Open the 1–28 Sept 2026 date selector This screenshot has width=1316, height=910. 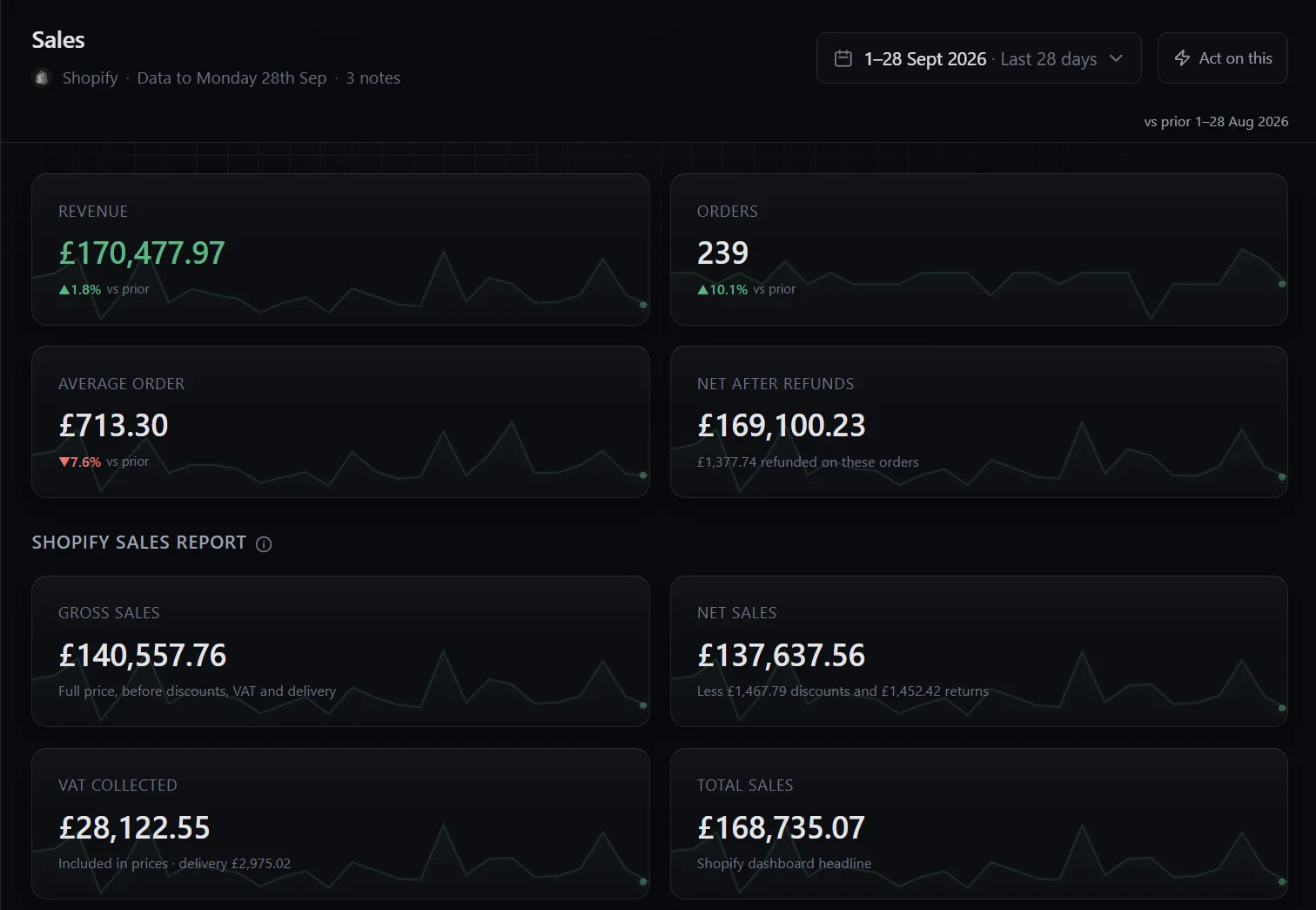[978, 58]
